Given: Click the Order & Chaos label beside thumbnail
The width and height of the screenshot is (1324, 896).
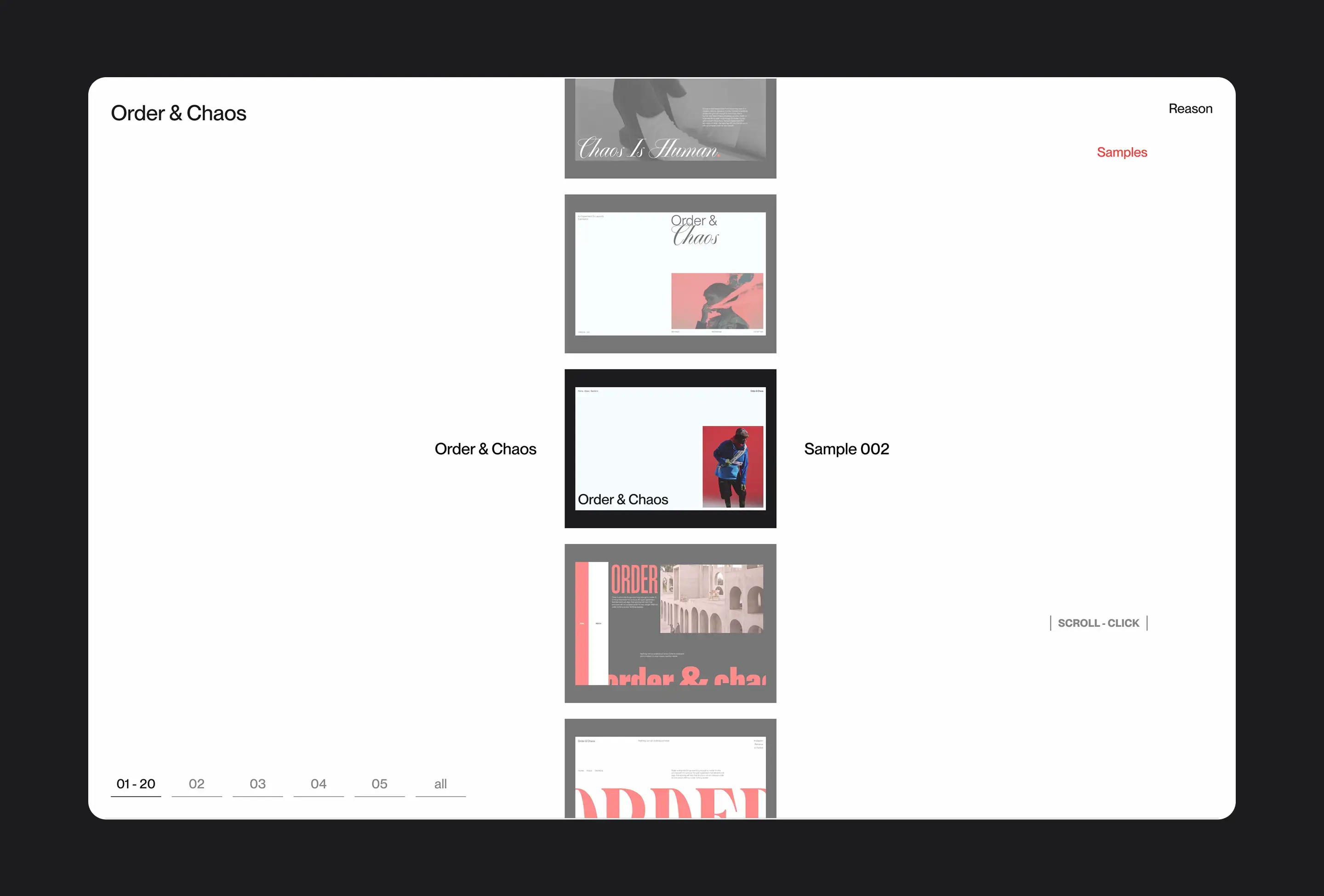Looking at the screenshot, I should [x=485, y=449].
